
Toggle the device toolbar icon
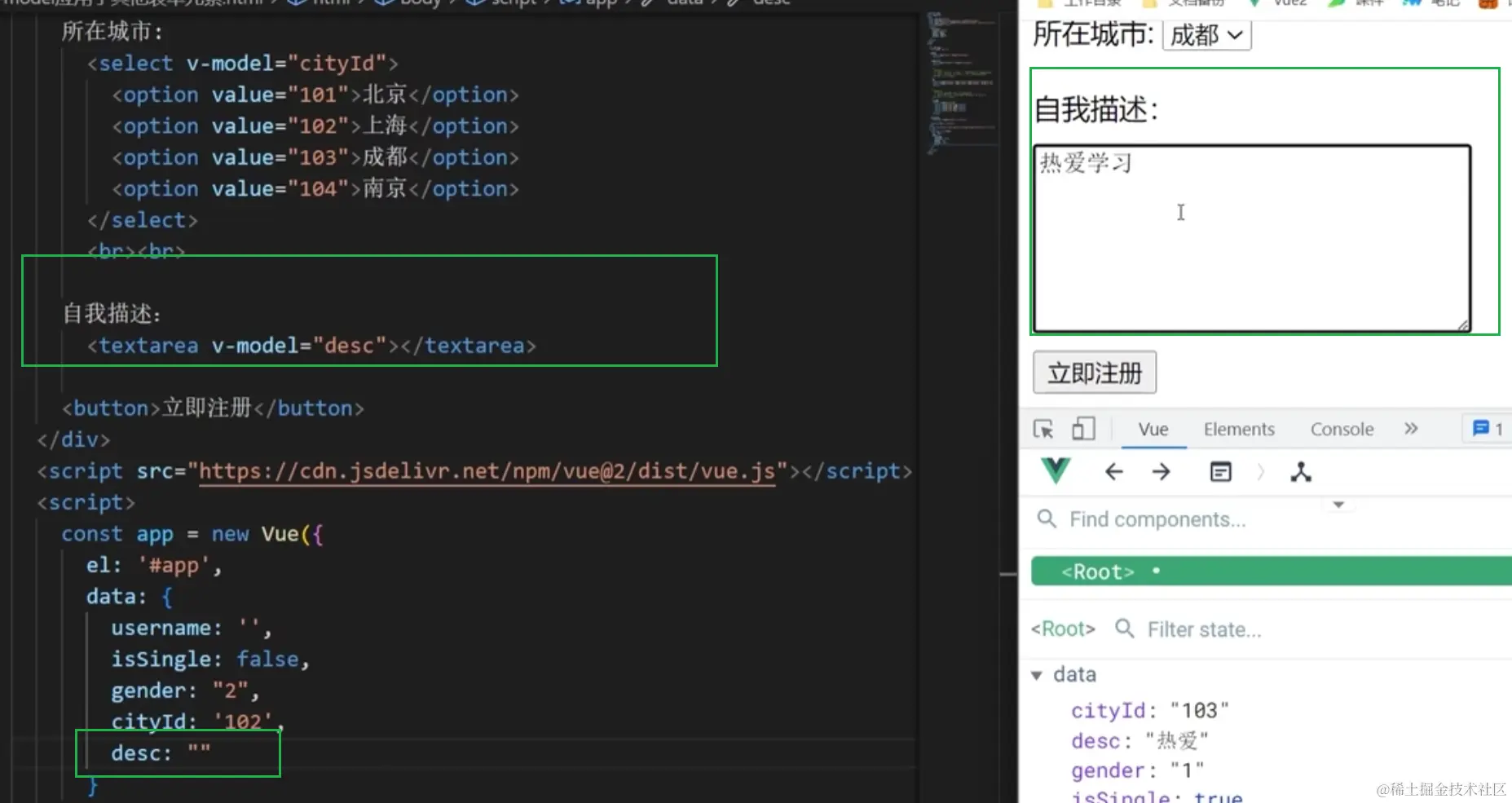[x=1083, y=429]
